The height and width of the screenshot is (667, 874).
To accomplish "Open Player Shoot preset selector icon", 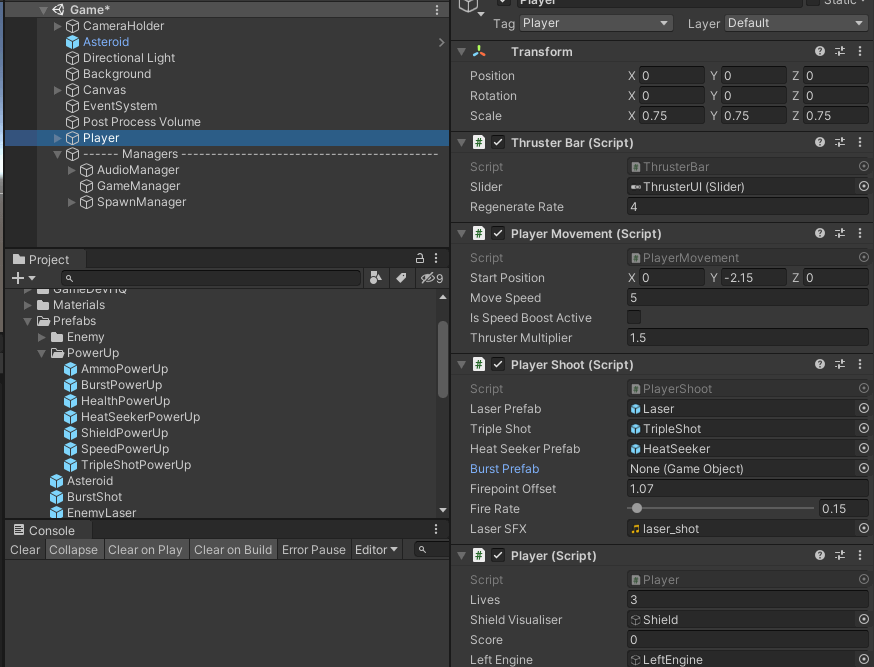I will [840, 364].
